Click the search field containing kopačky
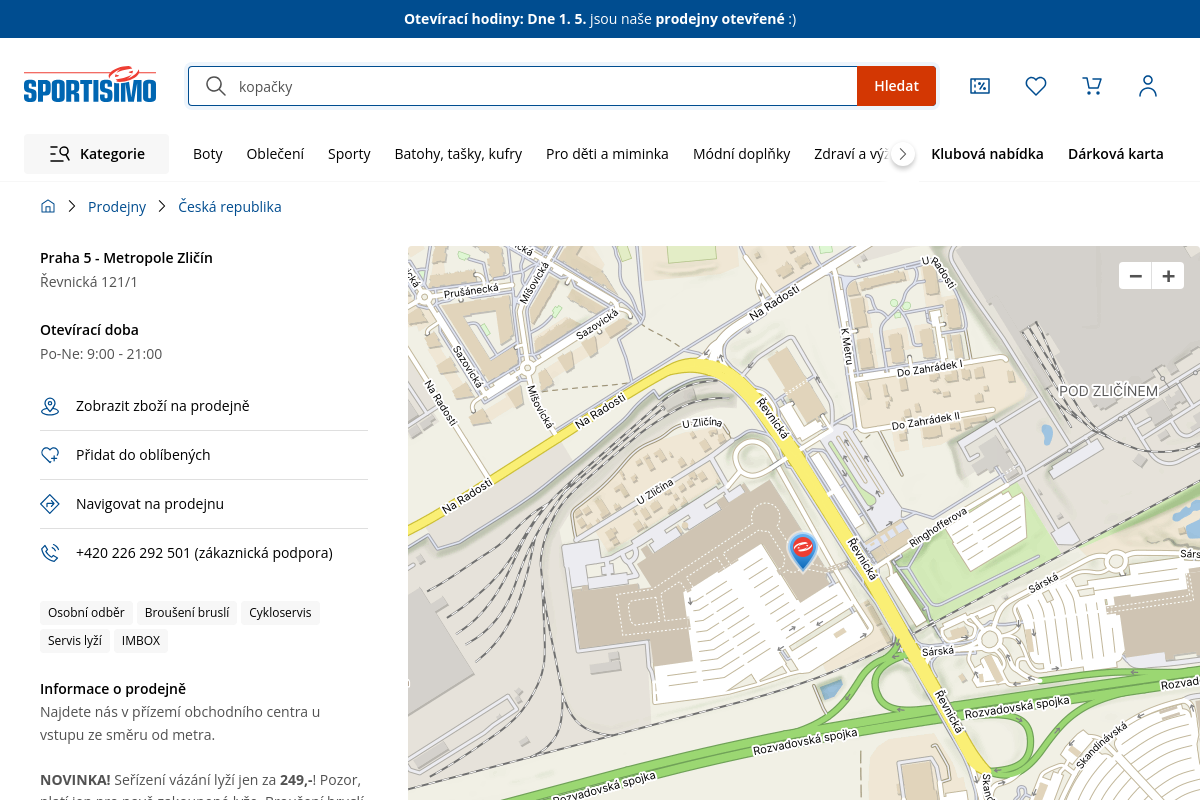The image size is (1200, 800). tap(540, 86)
